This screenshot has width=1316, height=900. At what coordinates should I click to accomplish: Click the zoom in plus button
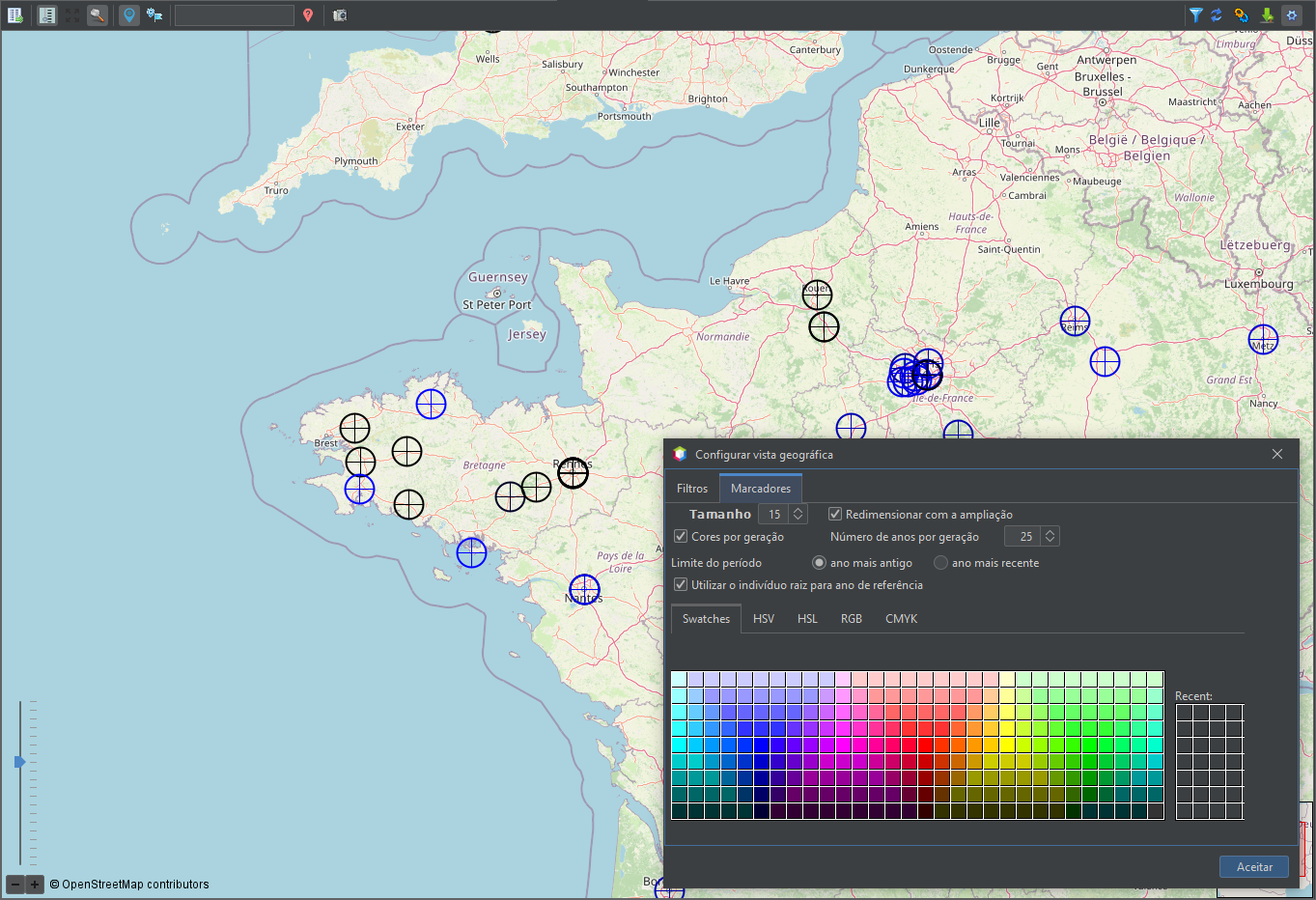pyautogui.click(x=35, y=885)
